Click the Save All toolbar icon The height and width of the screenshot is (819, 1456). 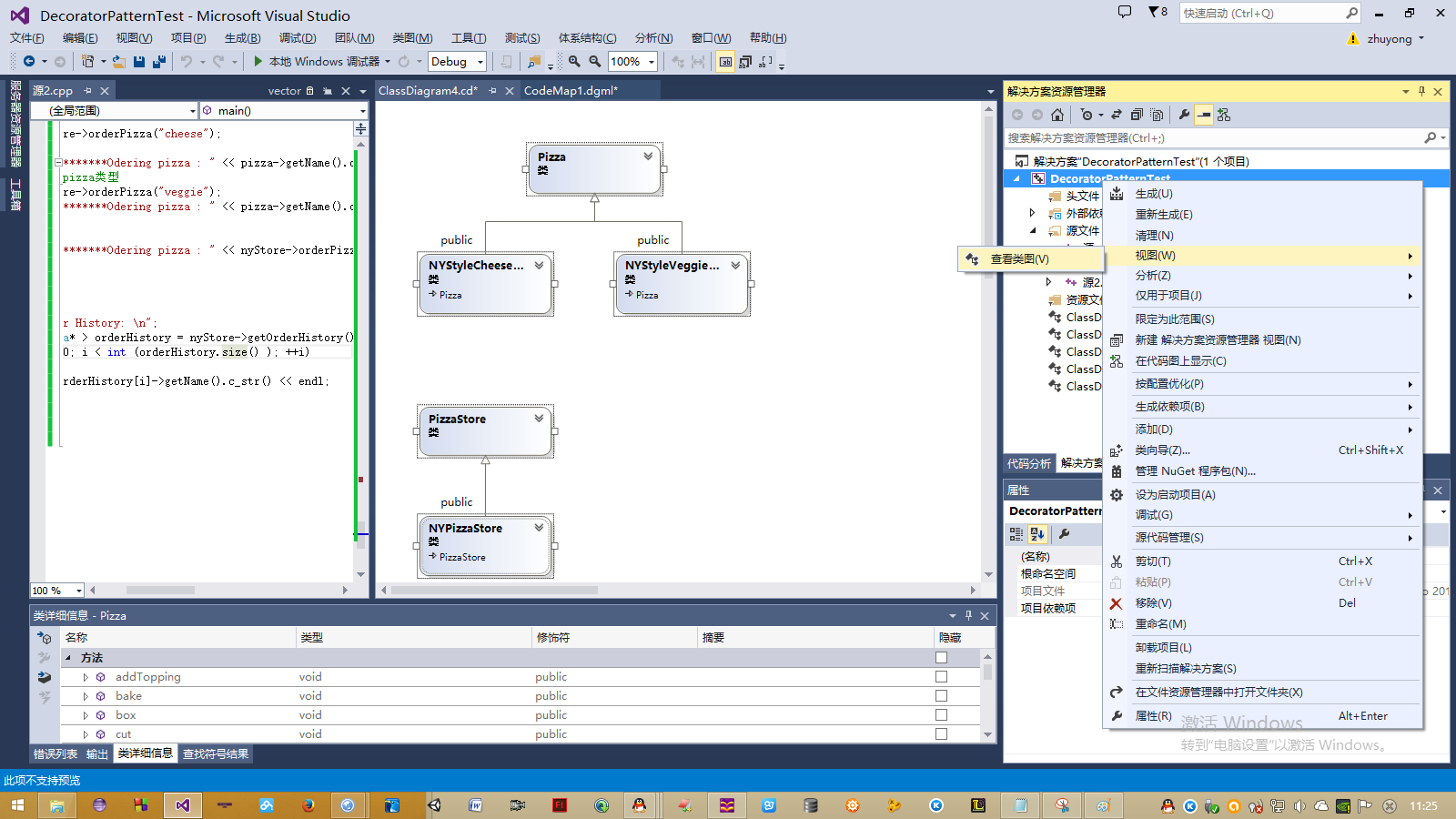pos(159,62)
